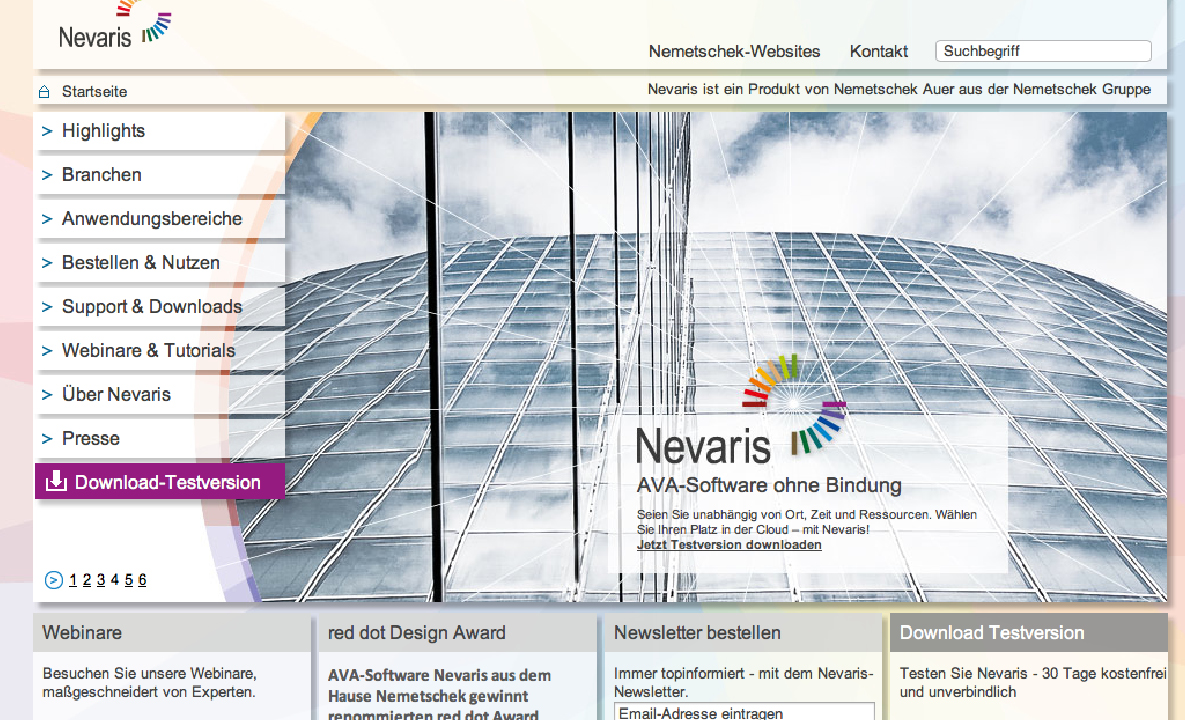Click the Webinare box heading
Image resolution: width=1185 pixels, height=720 pixels.
82,632
